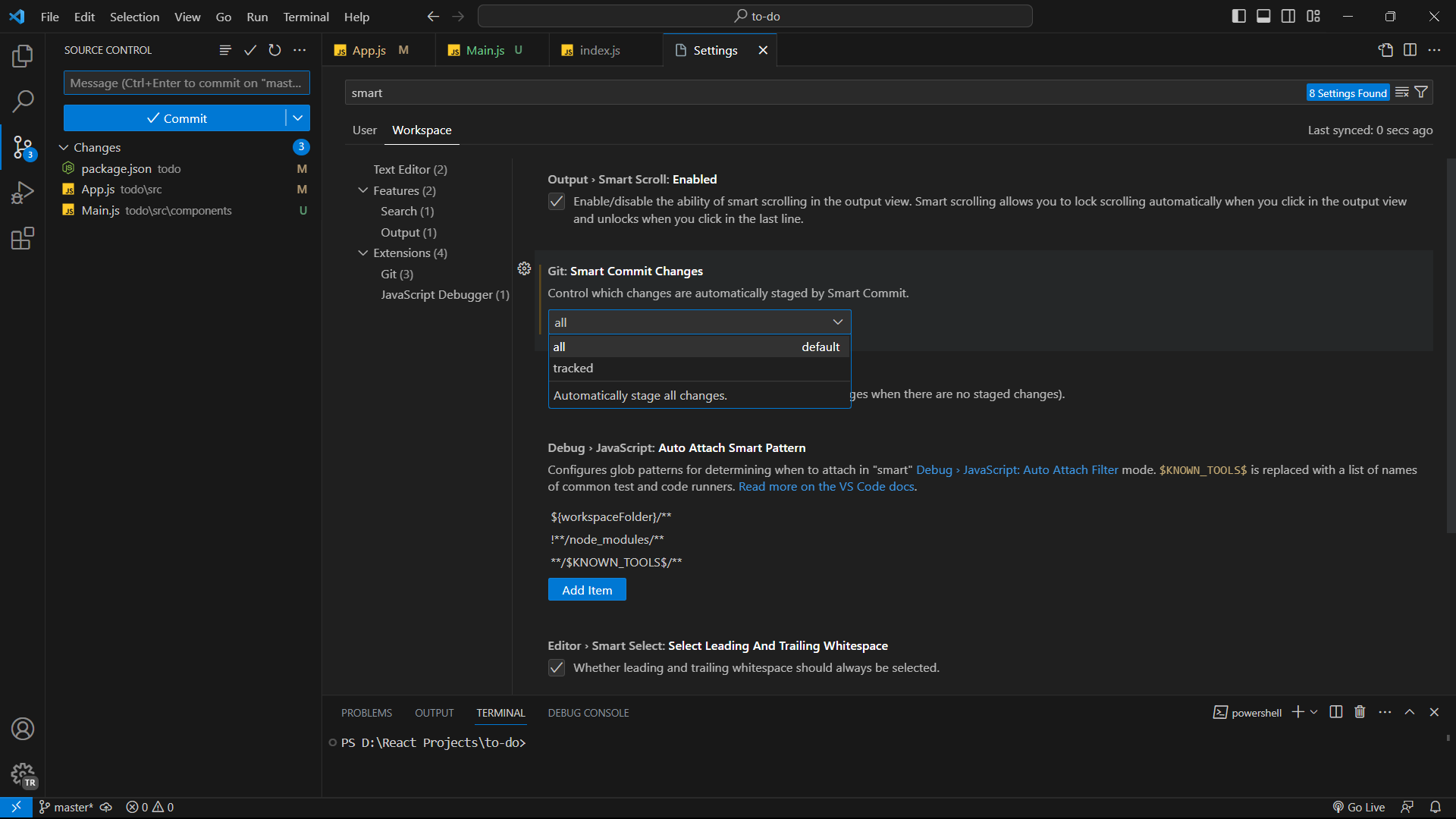Click the Add Item button

587,589
